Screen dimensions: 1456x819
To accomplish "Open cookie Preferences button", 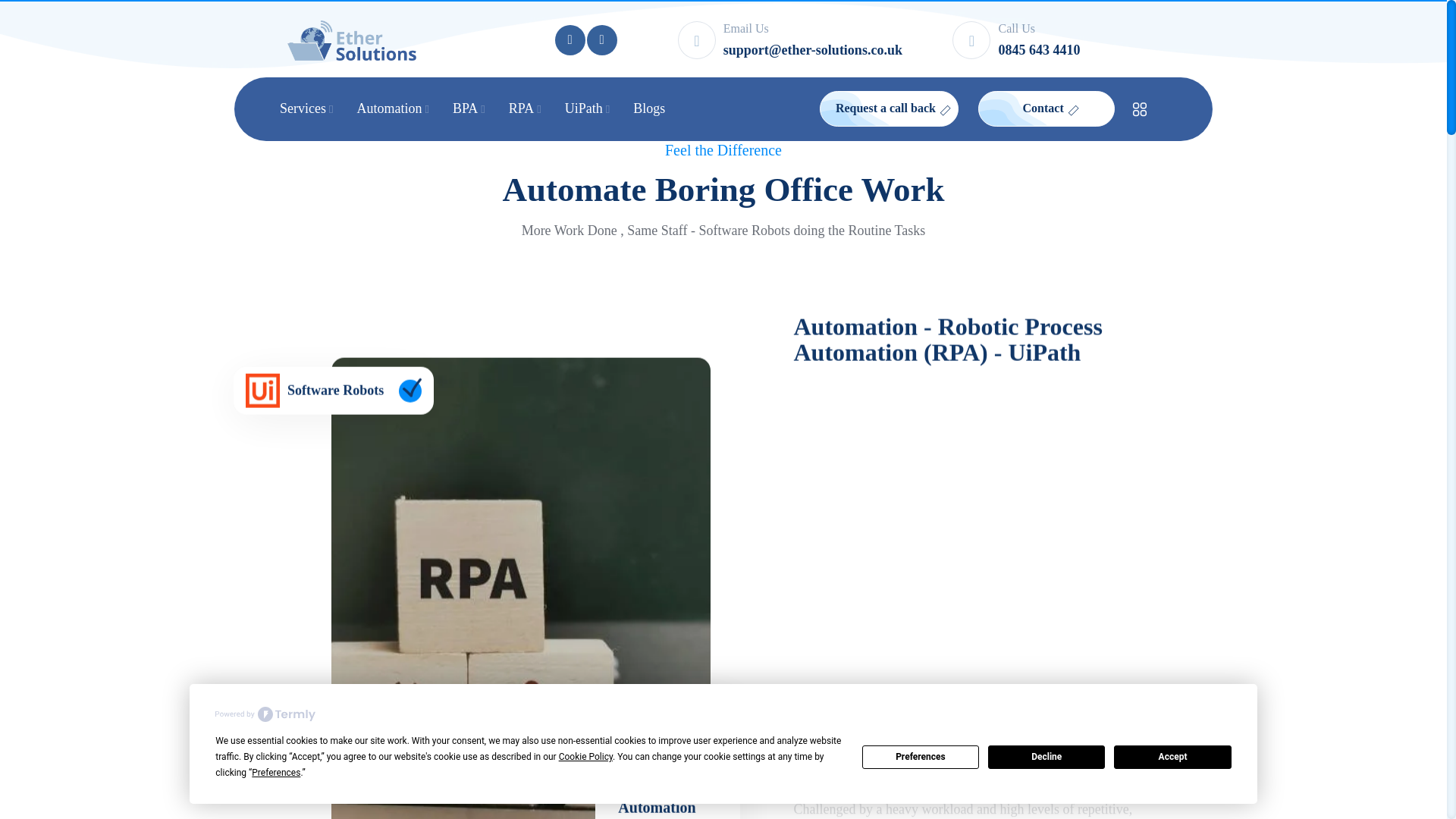I will 920,757.
